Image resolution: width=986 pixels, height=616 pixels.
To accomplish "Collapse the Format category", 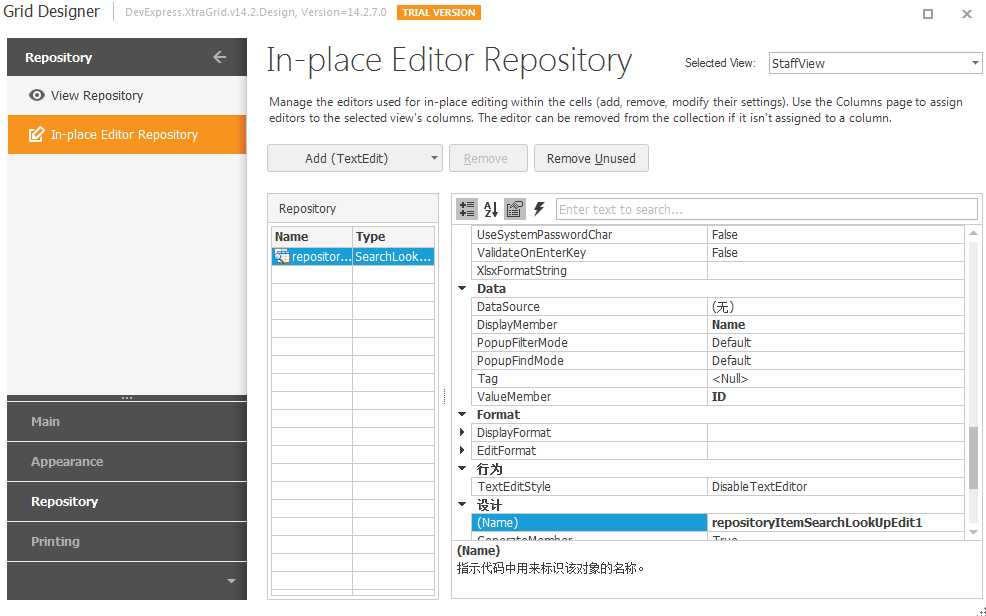I will coord(462,415).
